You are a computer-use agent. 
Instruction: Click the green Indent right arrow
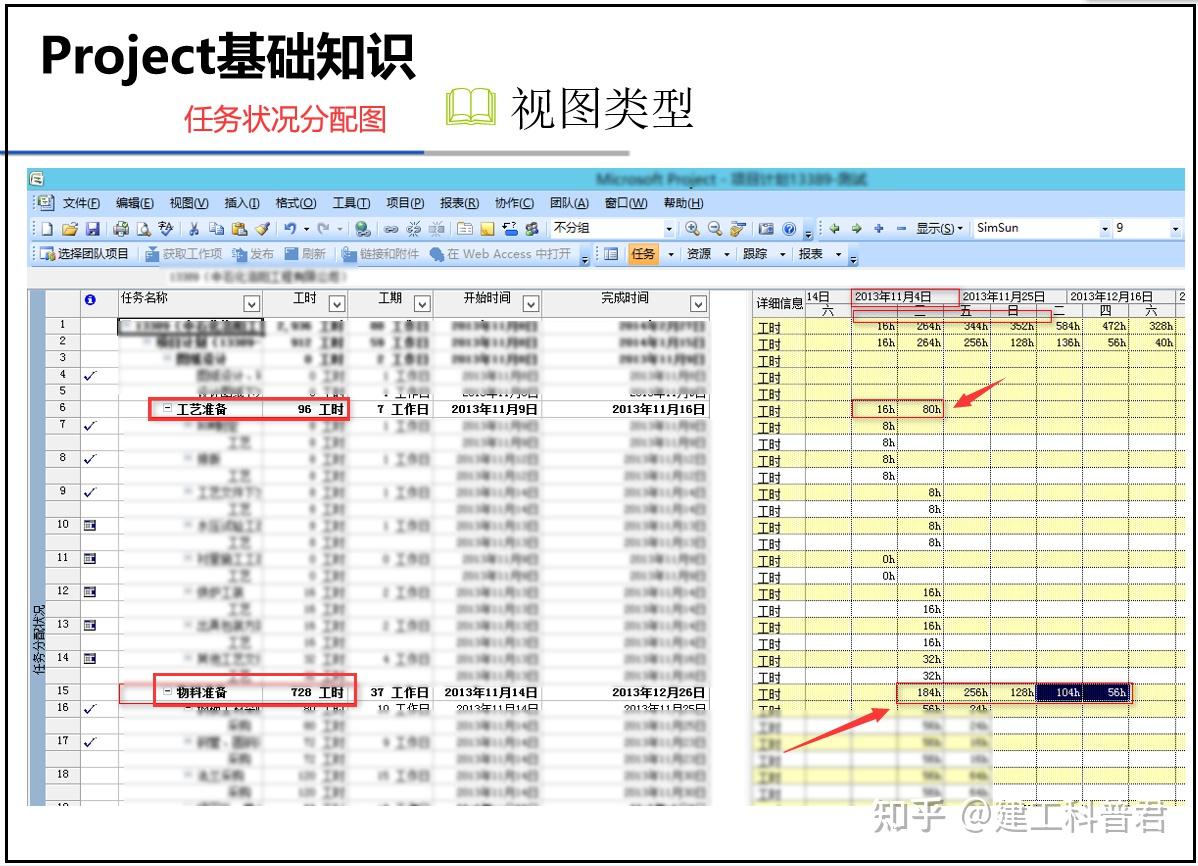click(856, 229)
